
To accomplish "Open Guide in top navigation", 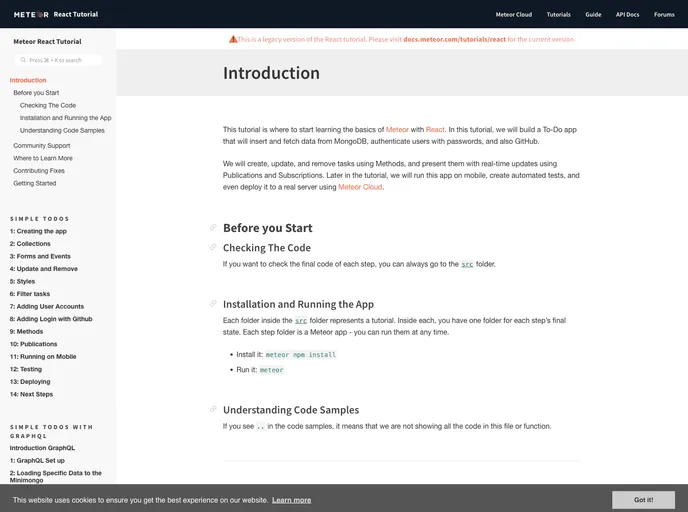I will [593, 14].
